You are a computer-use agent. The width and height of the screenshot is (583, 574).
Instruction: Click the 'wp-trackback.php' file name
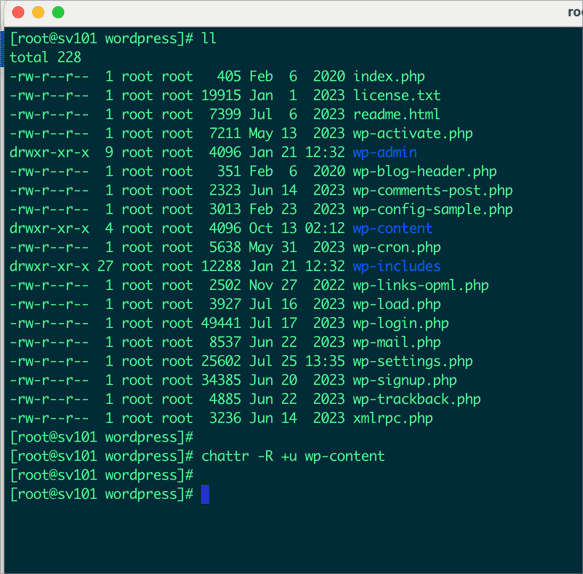point(417,399)
